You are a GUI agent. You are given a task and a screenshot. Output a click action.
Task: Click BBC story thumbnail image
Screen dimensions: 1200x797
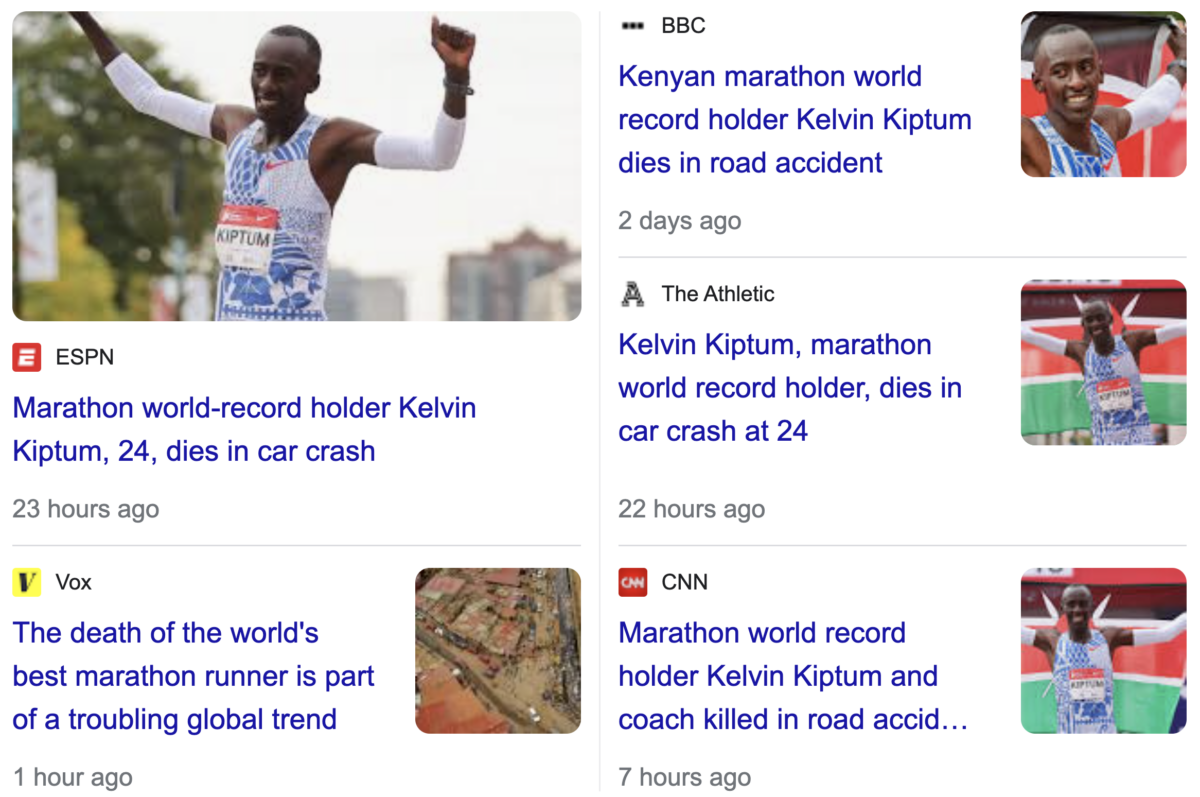pyautogui.click(x=1103, y=94)
